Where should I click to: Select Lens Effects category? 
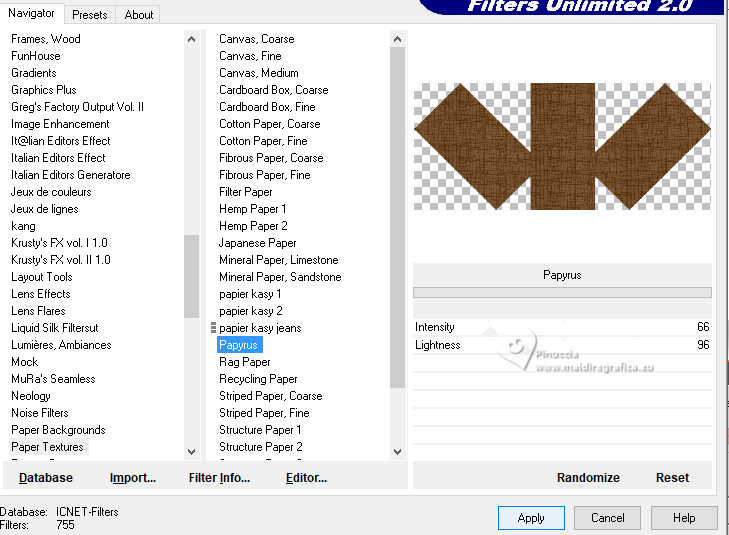40,294
